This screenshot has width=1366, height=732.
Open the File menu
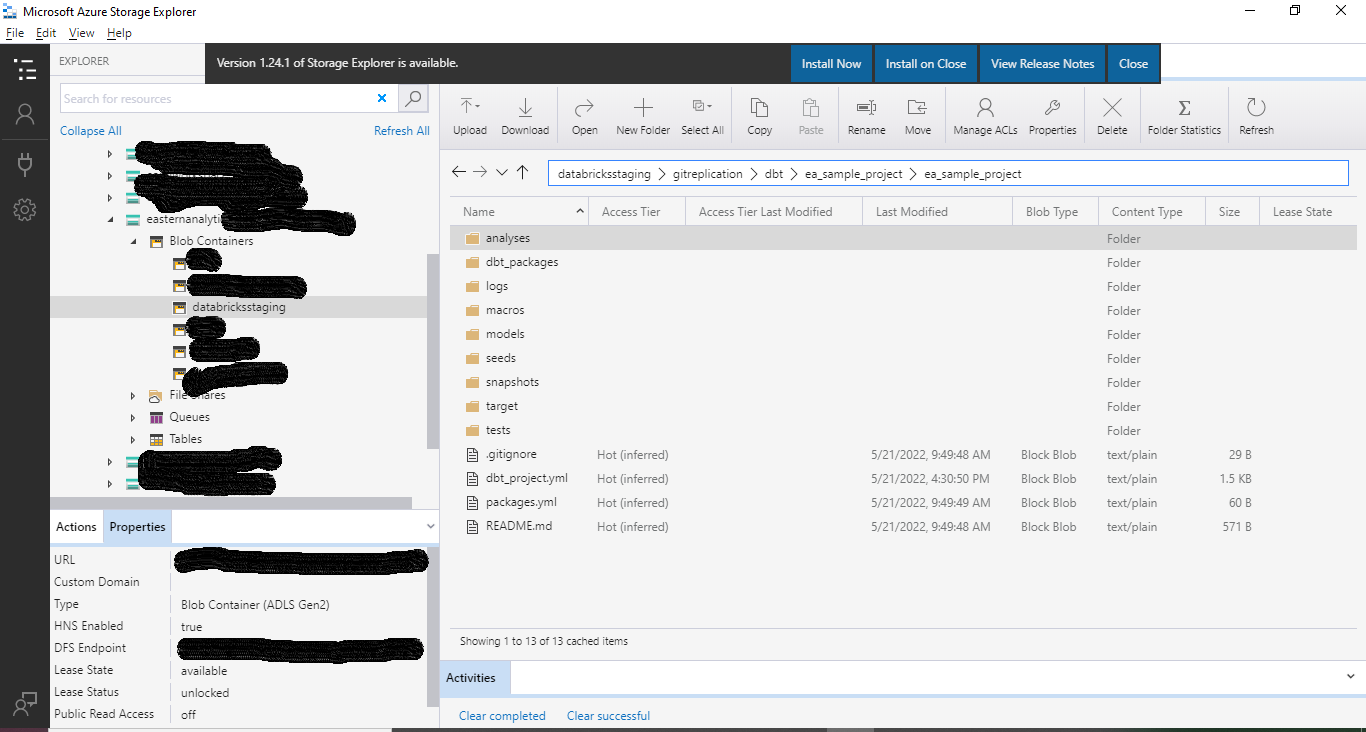15,33
